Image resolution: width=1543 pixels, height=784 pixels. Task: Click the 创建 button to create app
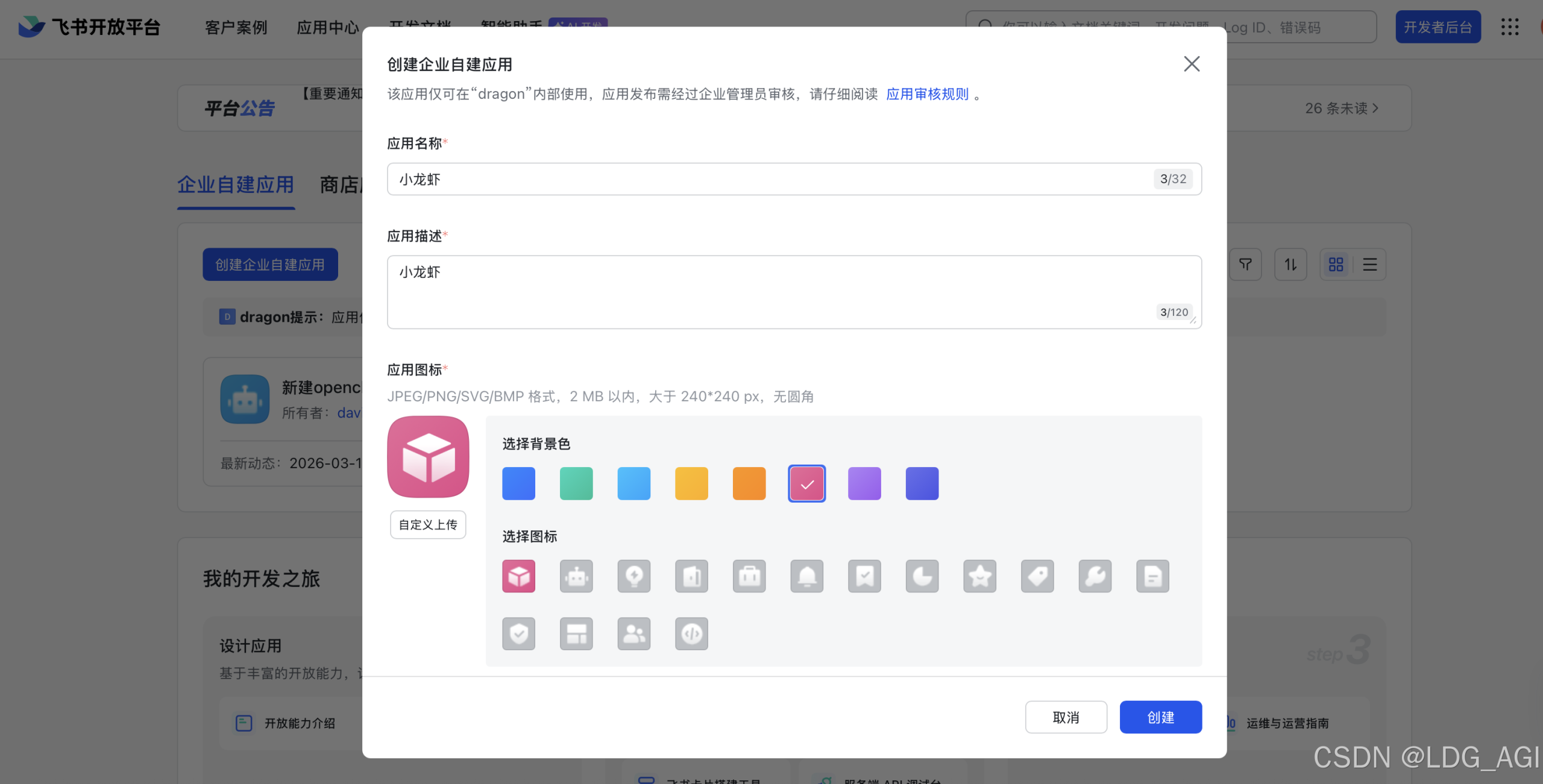pos(1160,717)
